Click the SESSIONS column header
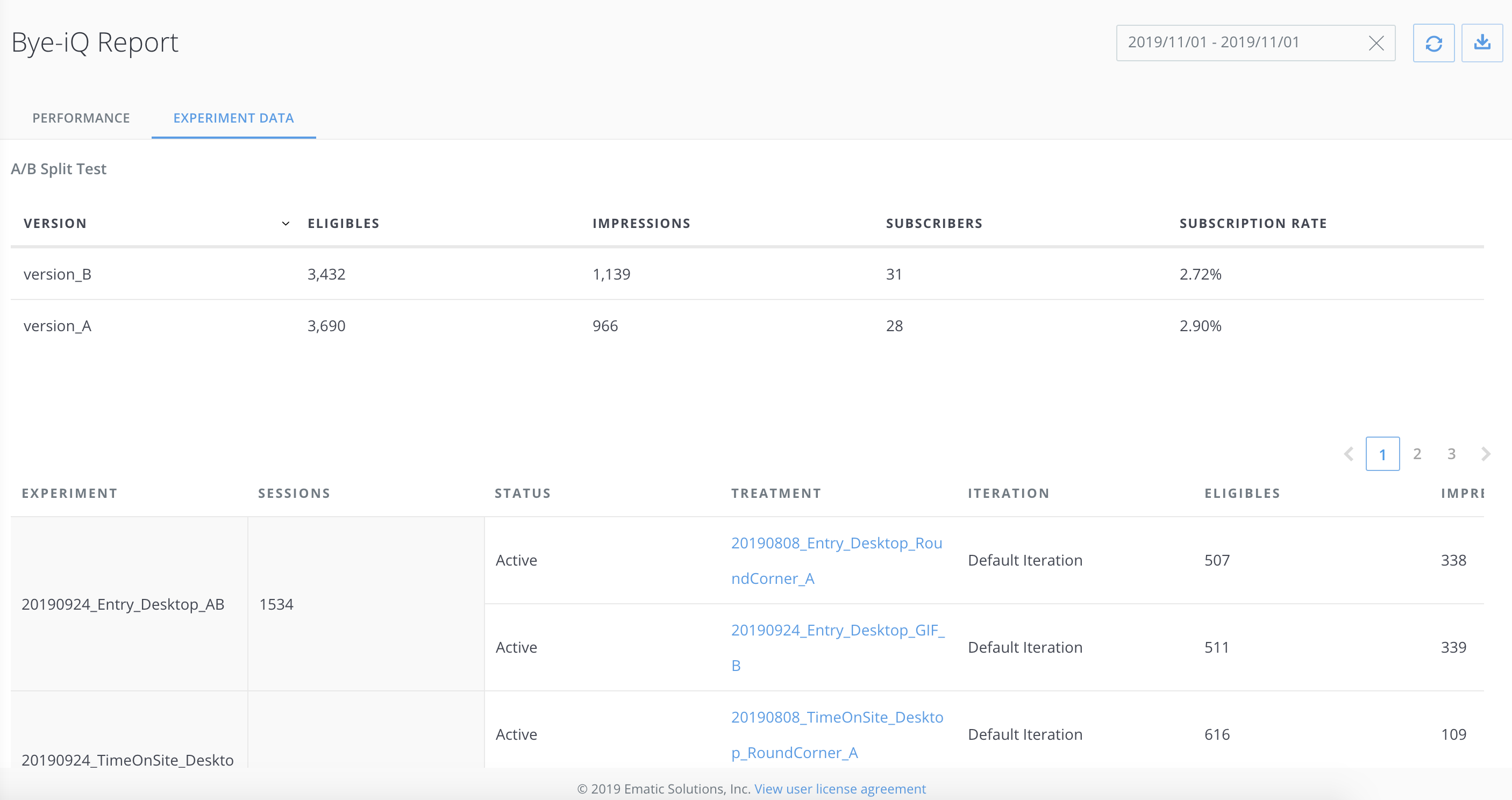This screenshot has height=800, width=1512. 294,494
